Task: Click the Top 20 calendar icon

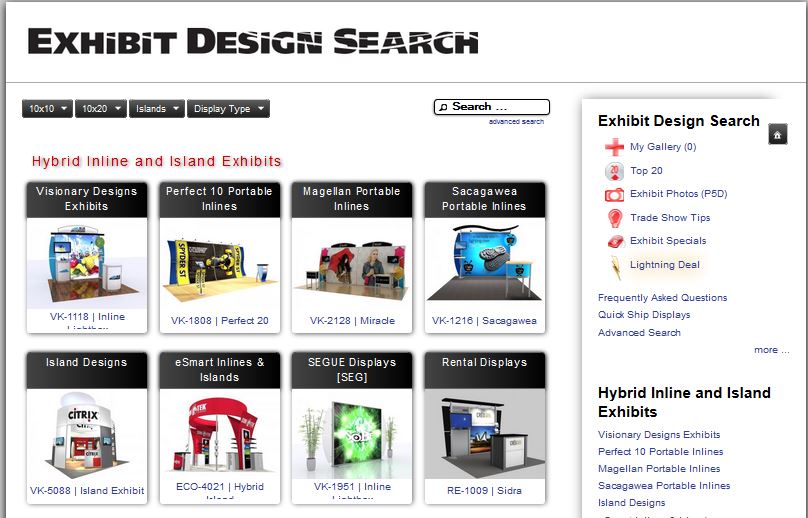Action: [614, 171]
